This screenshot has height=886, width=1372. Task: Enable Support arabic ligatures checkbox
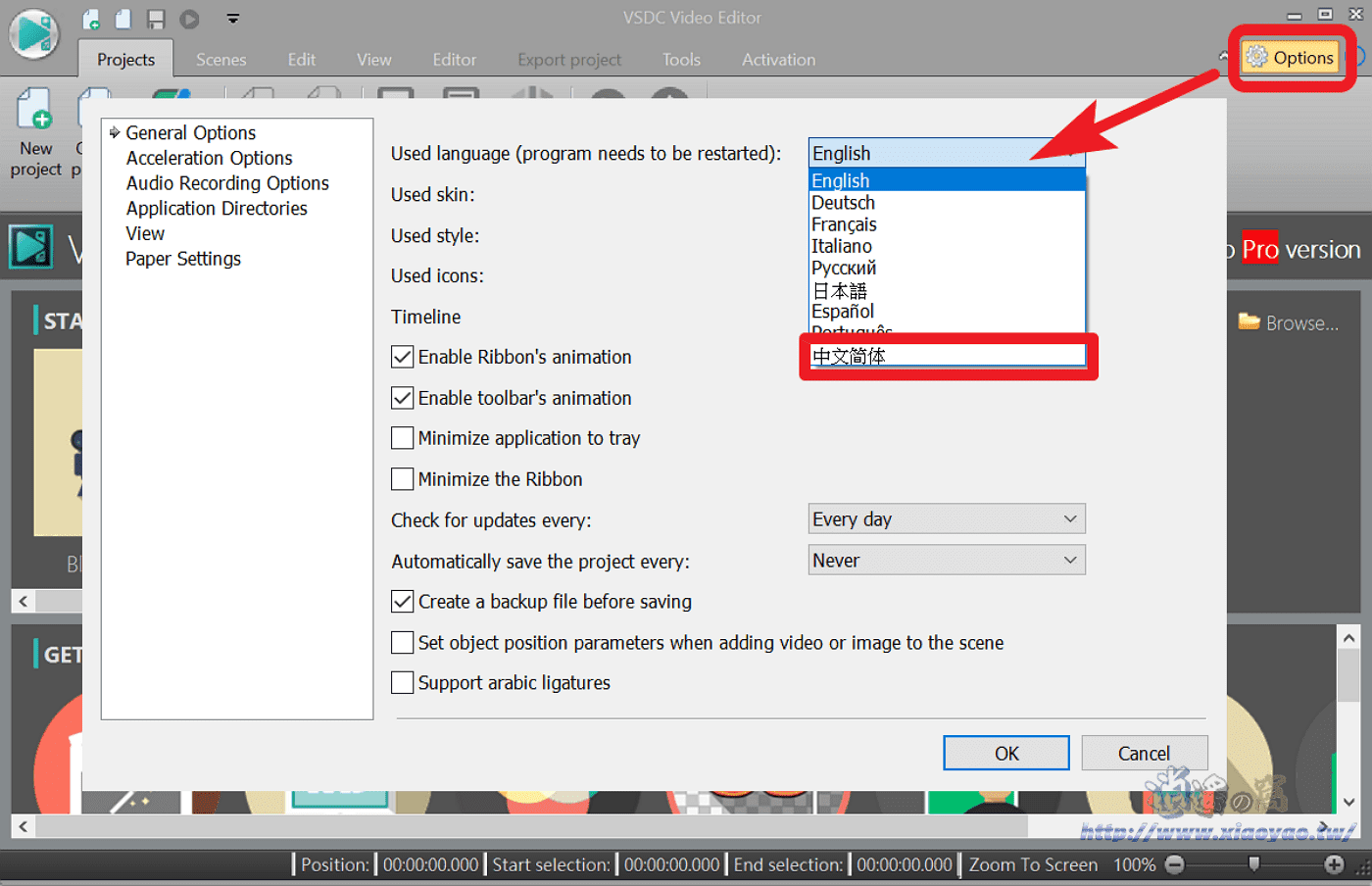pyautogui.click(x=402, y=683)
